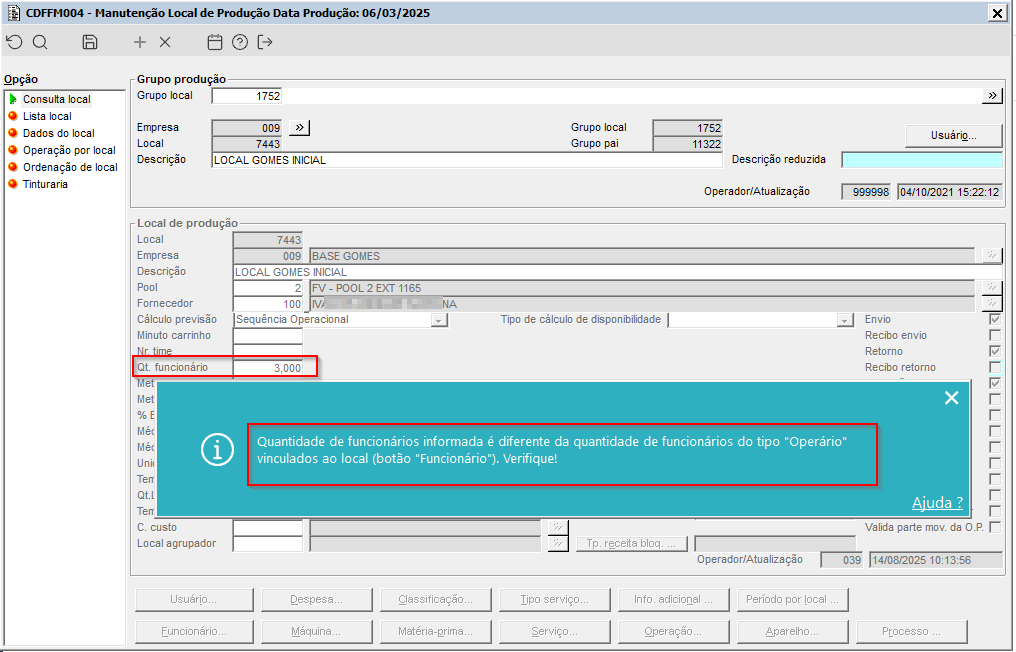Click the Máquina... button
This screenshot has width=1016, height=652.
pos(316,631)
